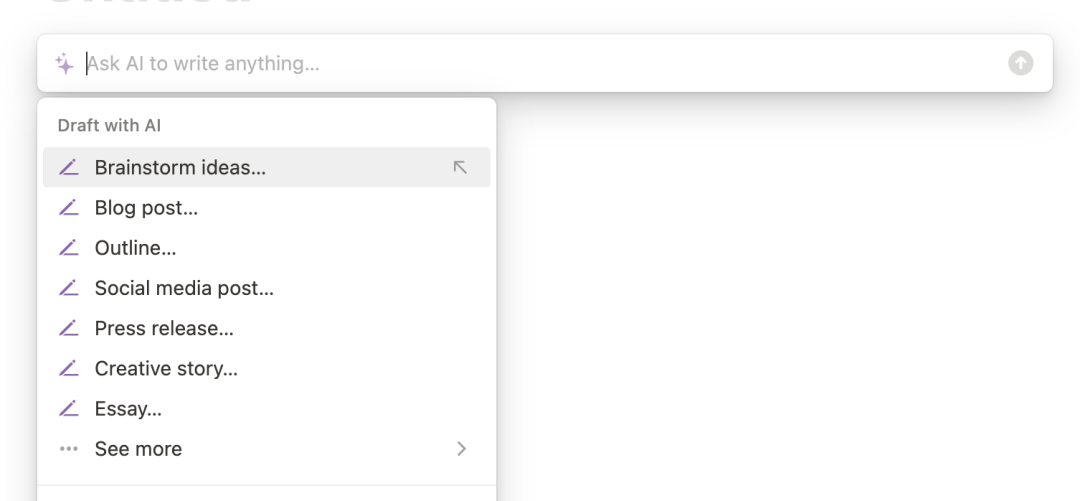Viewport: 1080px width, 501px height.
Task: Click the AI sparkle icon in prompt bar
Action: pyautogui.click(x=64, y=64)
